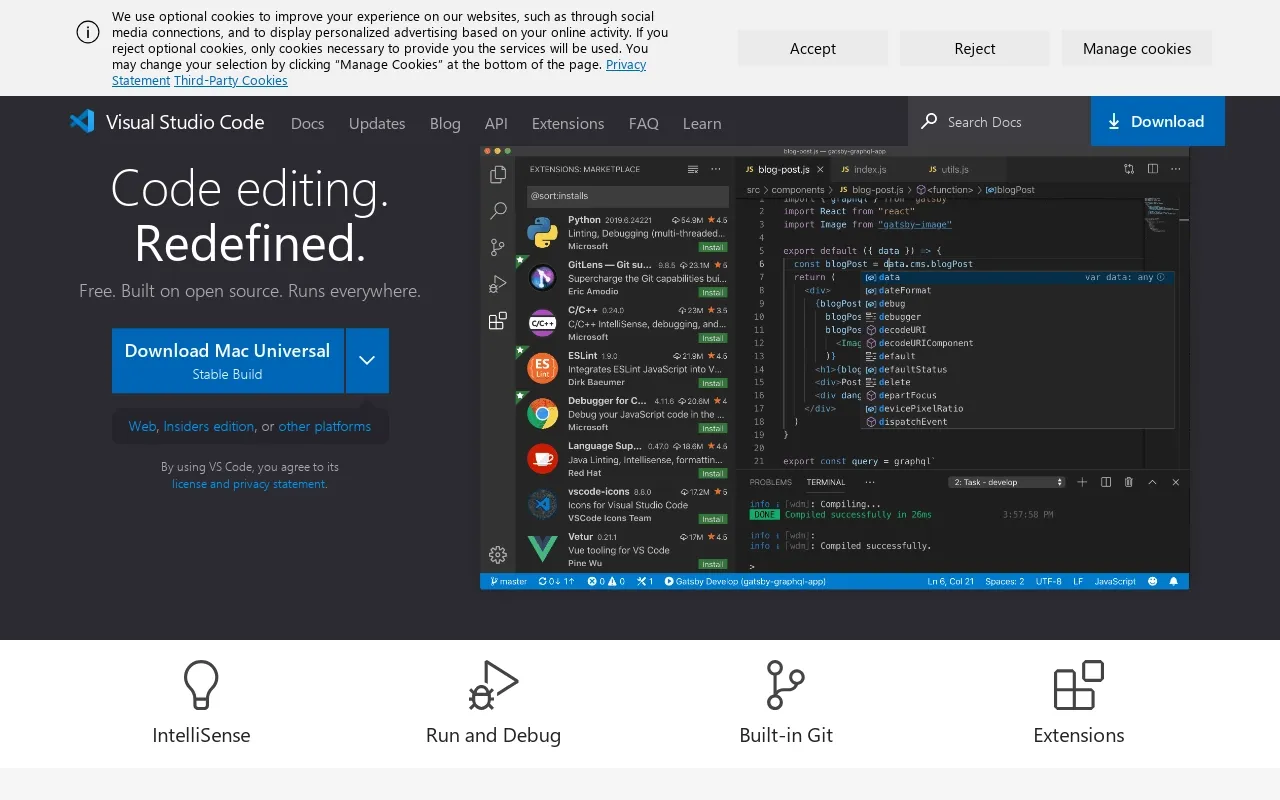
Task: Open the Docs navigation item
Action: coord(307,123)
